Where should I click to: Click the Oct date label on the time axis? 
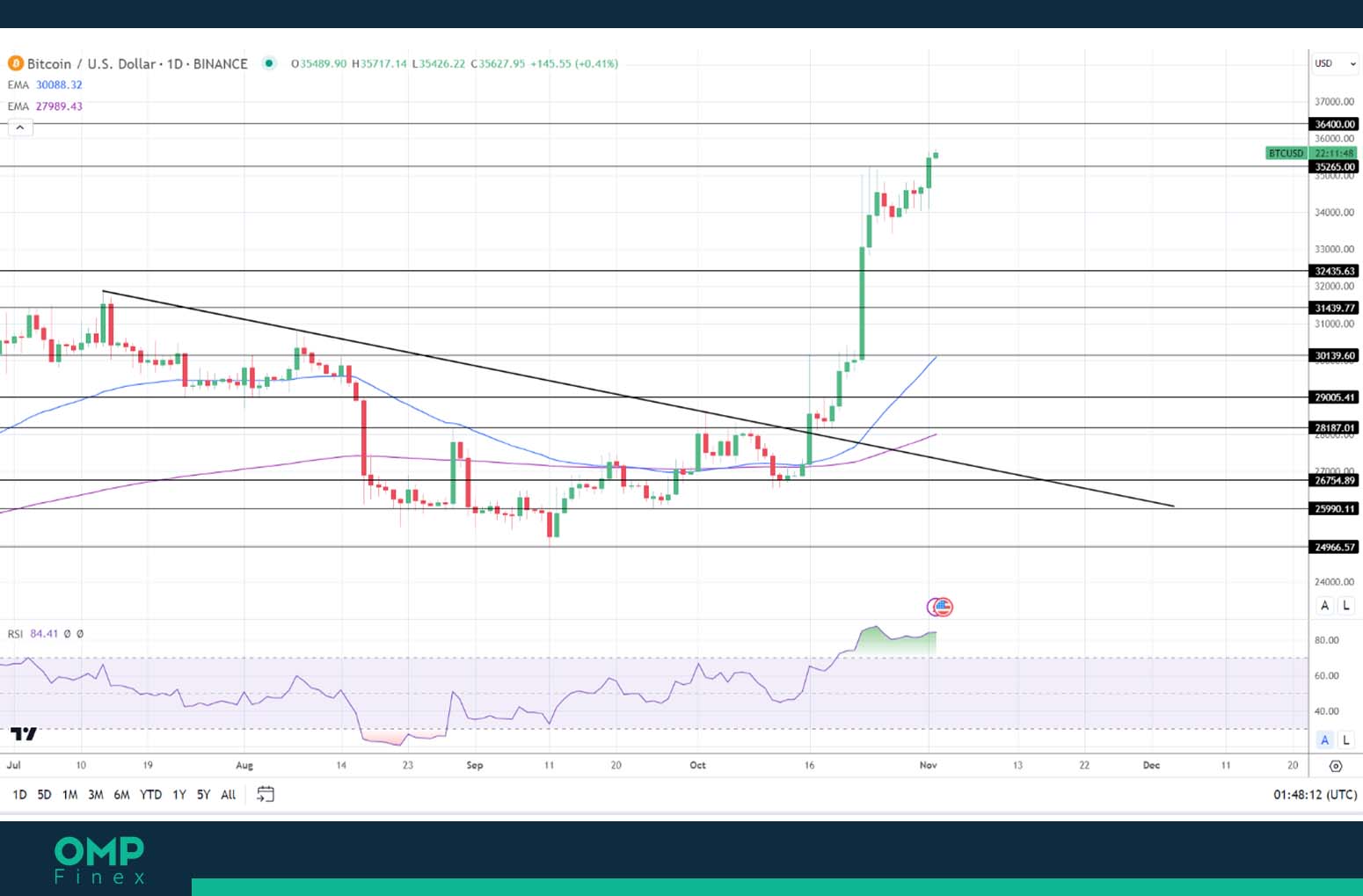(x=697, y=765)
